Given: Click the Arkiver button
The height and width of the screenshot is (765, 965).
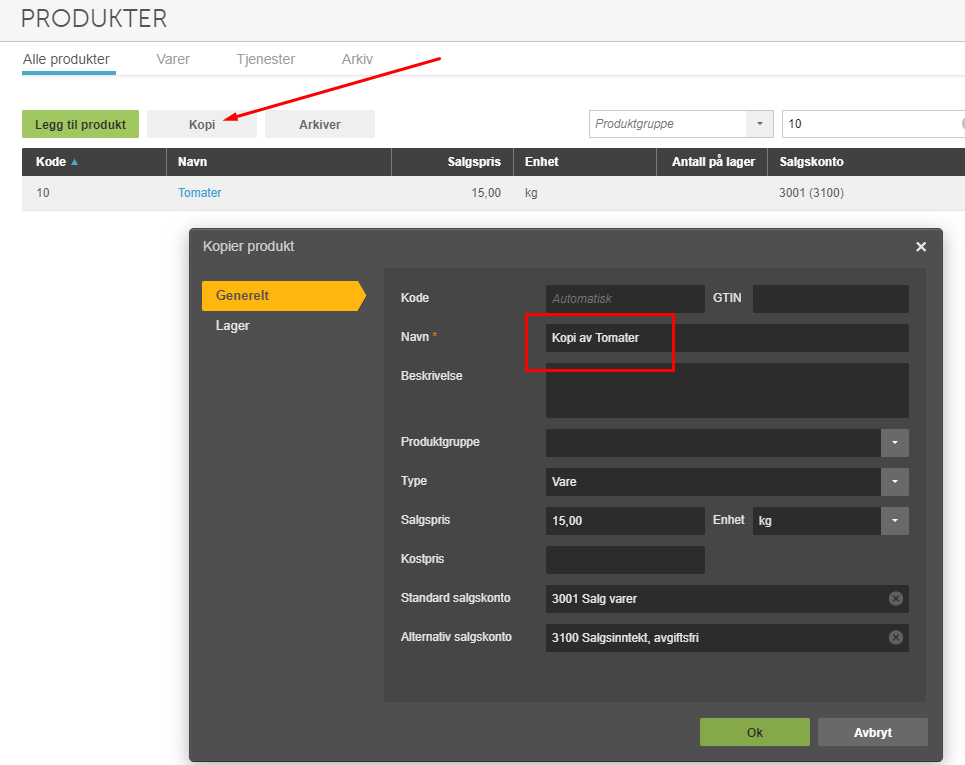Looking at the screenshot, I should point(319,124).
